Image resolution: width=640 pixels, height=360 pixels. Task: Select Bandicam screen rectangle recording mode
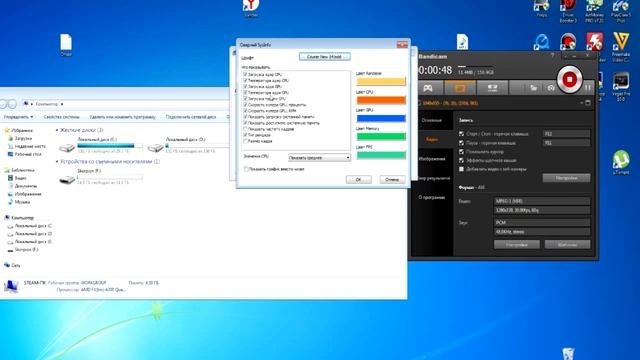[460, 88]
